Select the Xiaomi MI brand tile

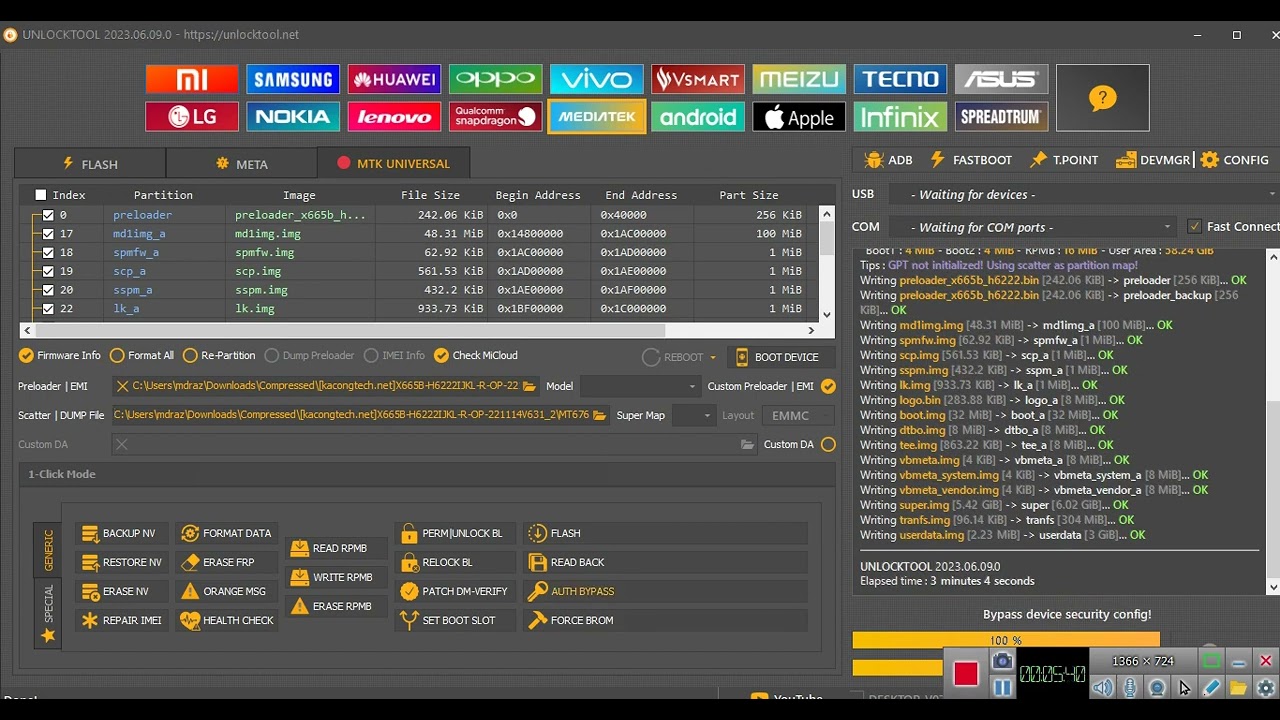click(192, 79)
